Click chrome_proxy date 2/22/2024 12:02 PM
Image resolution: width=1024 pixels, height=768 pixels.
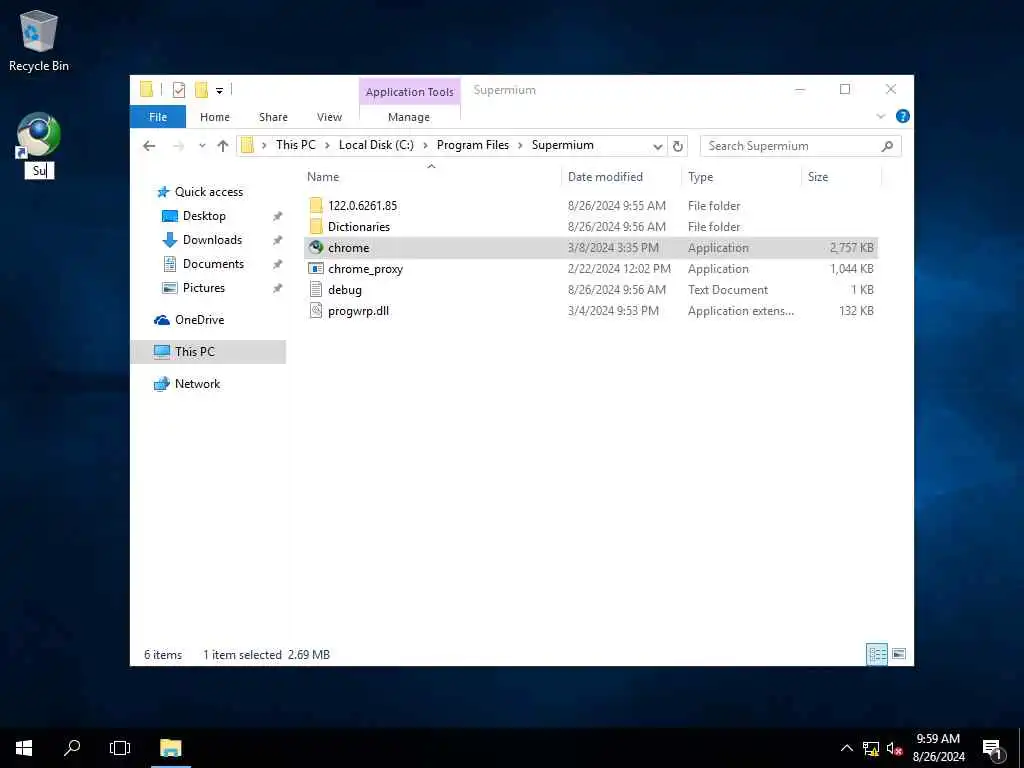tap(619, 268)
